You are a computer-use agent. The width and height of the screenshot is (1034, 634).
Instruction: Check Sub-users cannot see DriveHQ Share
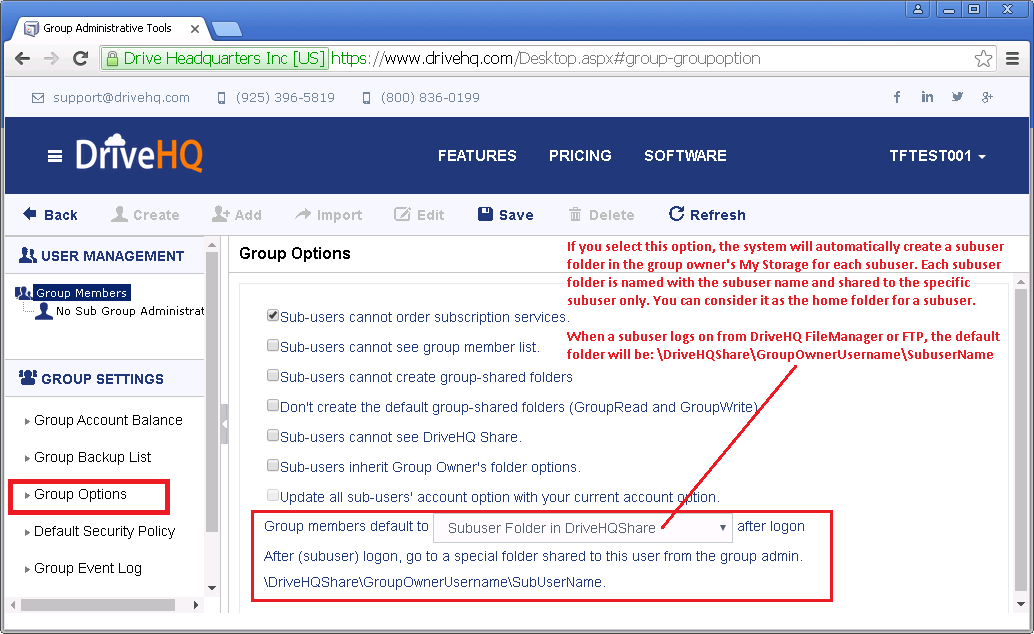tap(273, 436)
